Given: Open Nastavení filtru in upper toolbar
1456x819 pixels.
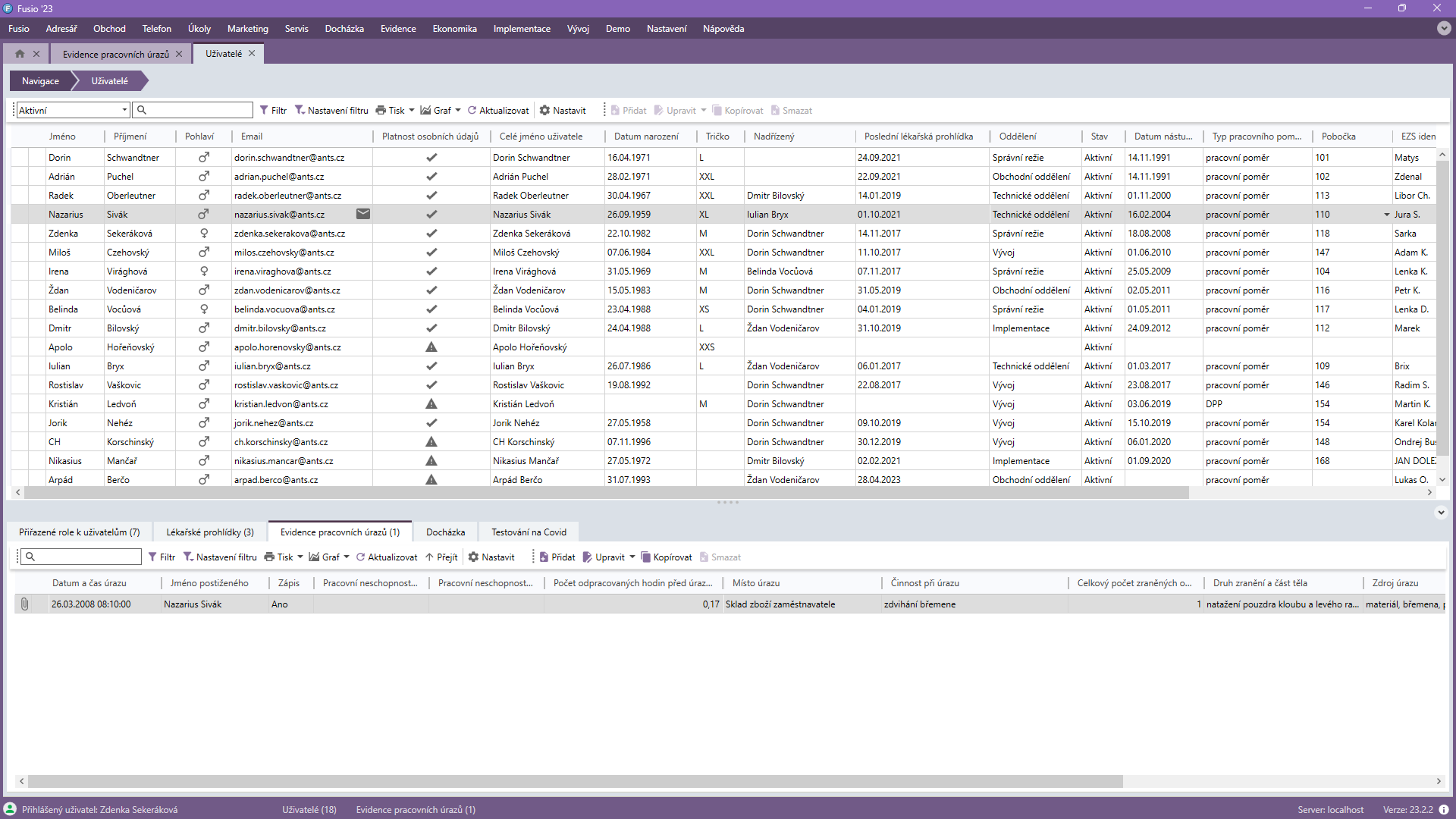Looking at the screenshot, I should pos(331,110).
